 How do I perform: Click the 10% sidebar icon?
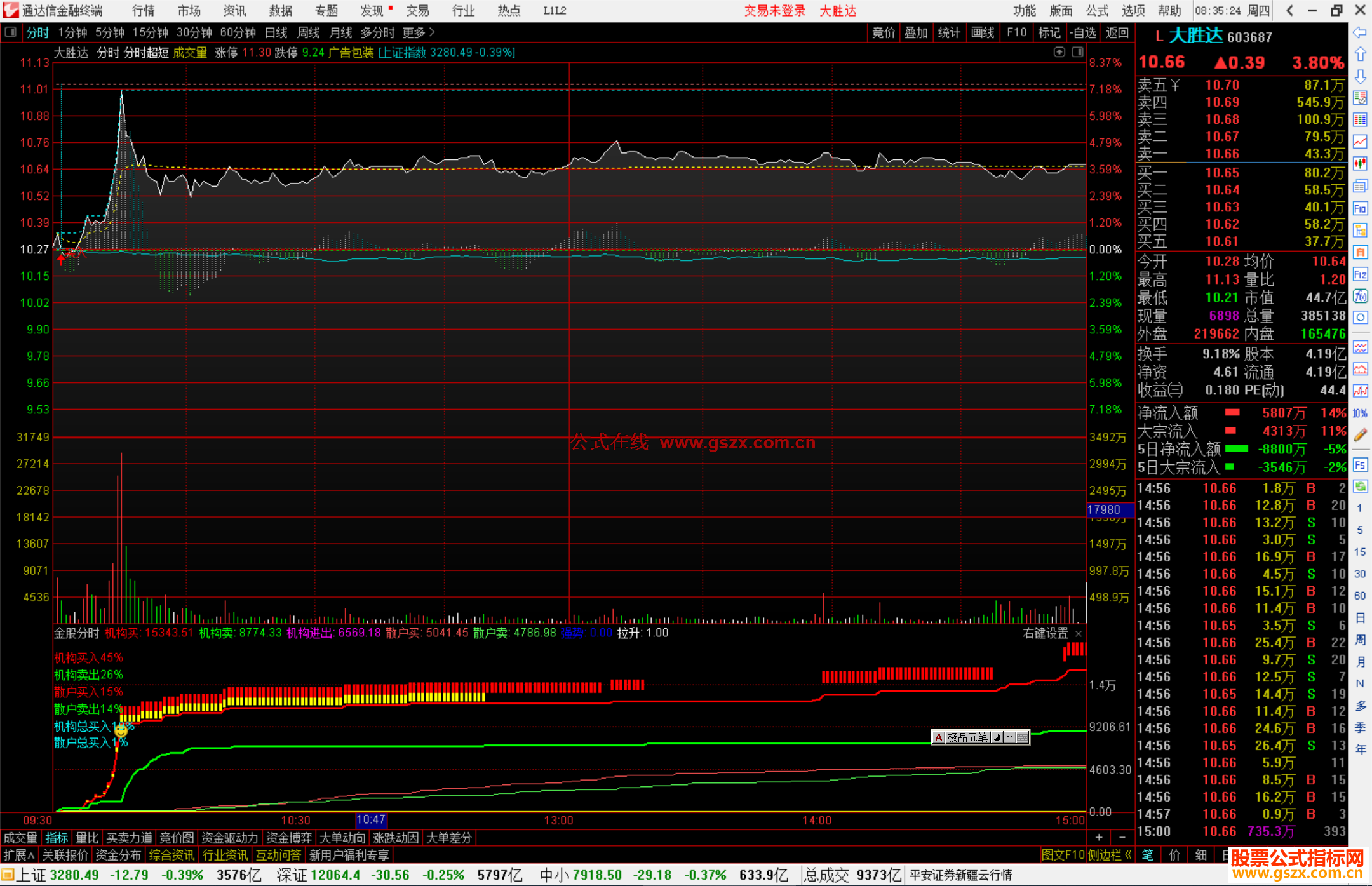[x=1360, y=413]
